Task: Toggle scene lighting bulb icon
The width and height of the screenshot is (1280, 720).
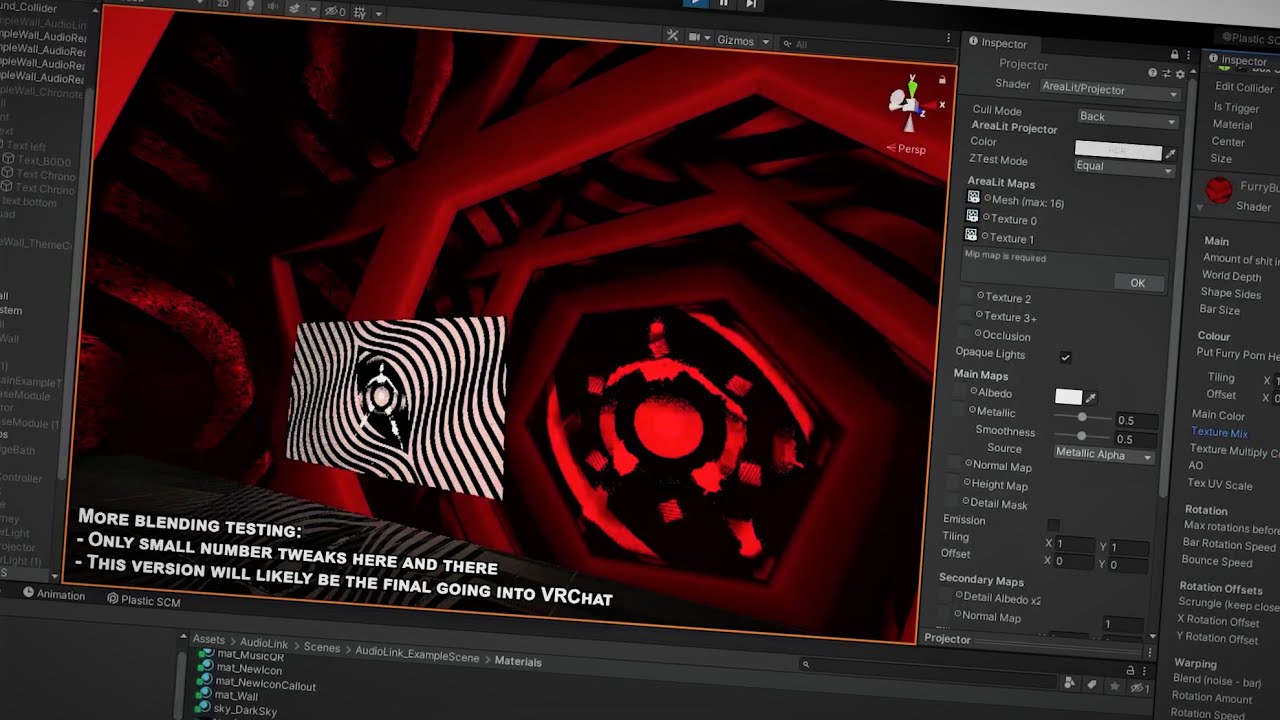Action: [251, 6]
